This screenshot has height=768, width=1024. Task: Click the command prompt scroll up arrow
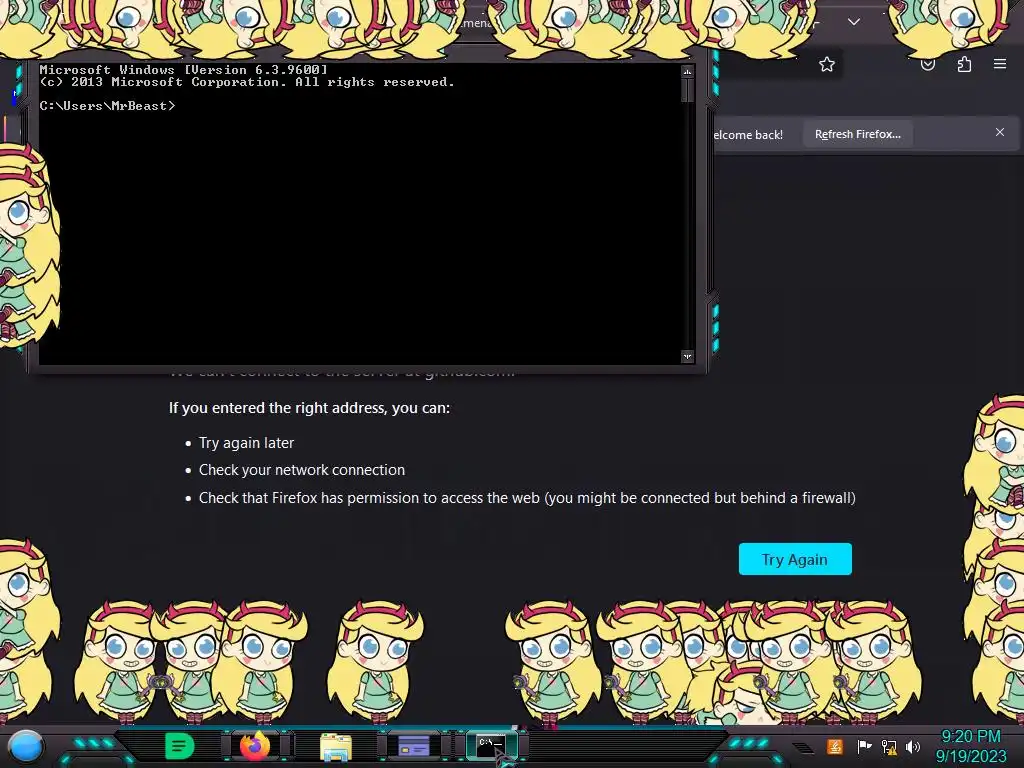[x=687, y=71]
